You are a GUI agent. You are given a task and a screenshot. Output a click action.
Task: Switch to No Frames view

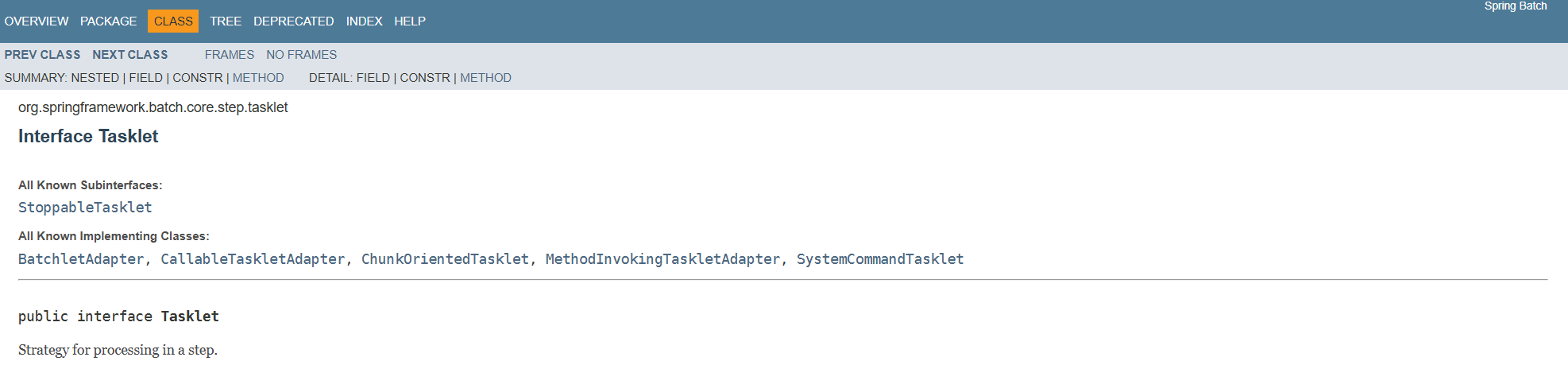click(302, 55)
